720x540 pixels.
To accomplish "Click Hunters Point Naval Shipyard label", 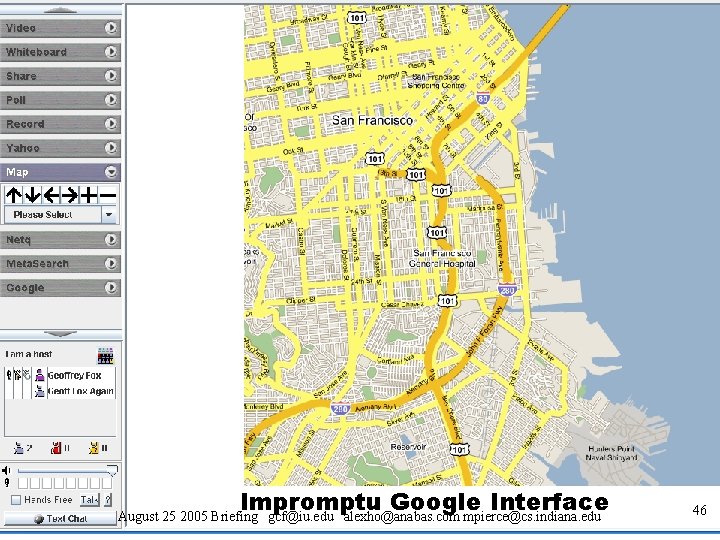I will (x=611, y=453).
